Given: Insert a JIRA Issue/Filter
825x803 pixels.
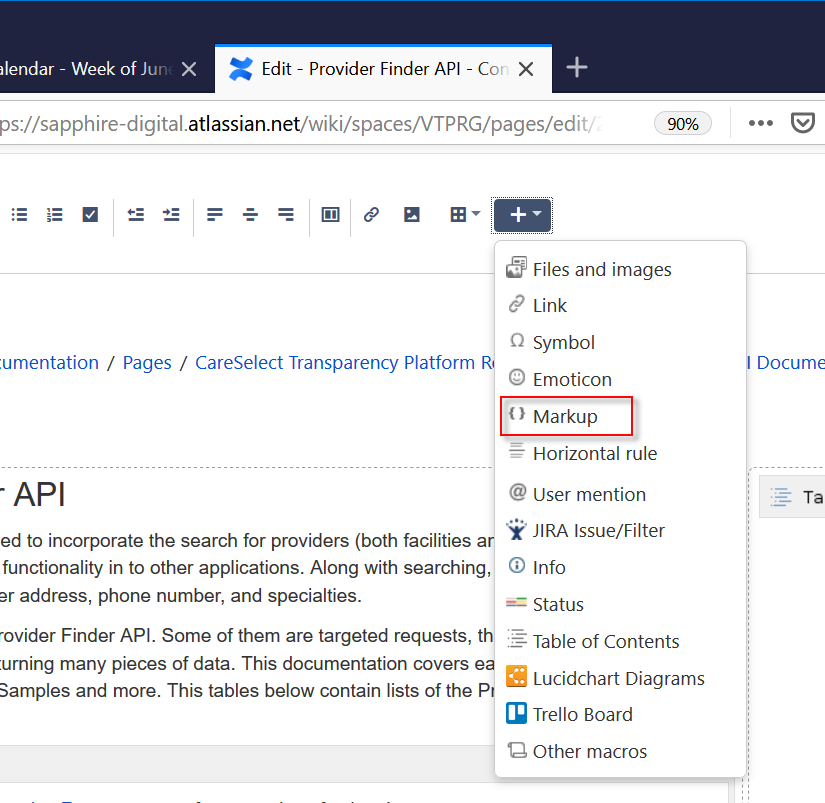Looking at the screenshot, I should point(620,530).
